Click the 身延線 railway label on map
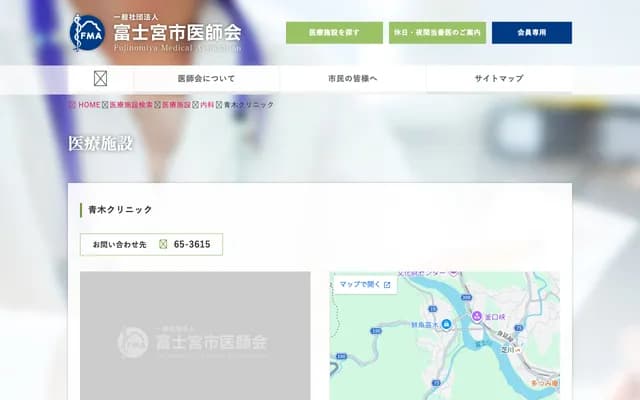Screen dimensions: 640x400 click(504, 338)
